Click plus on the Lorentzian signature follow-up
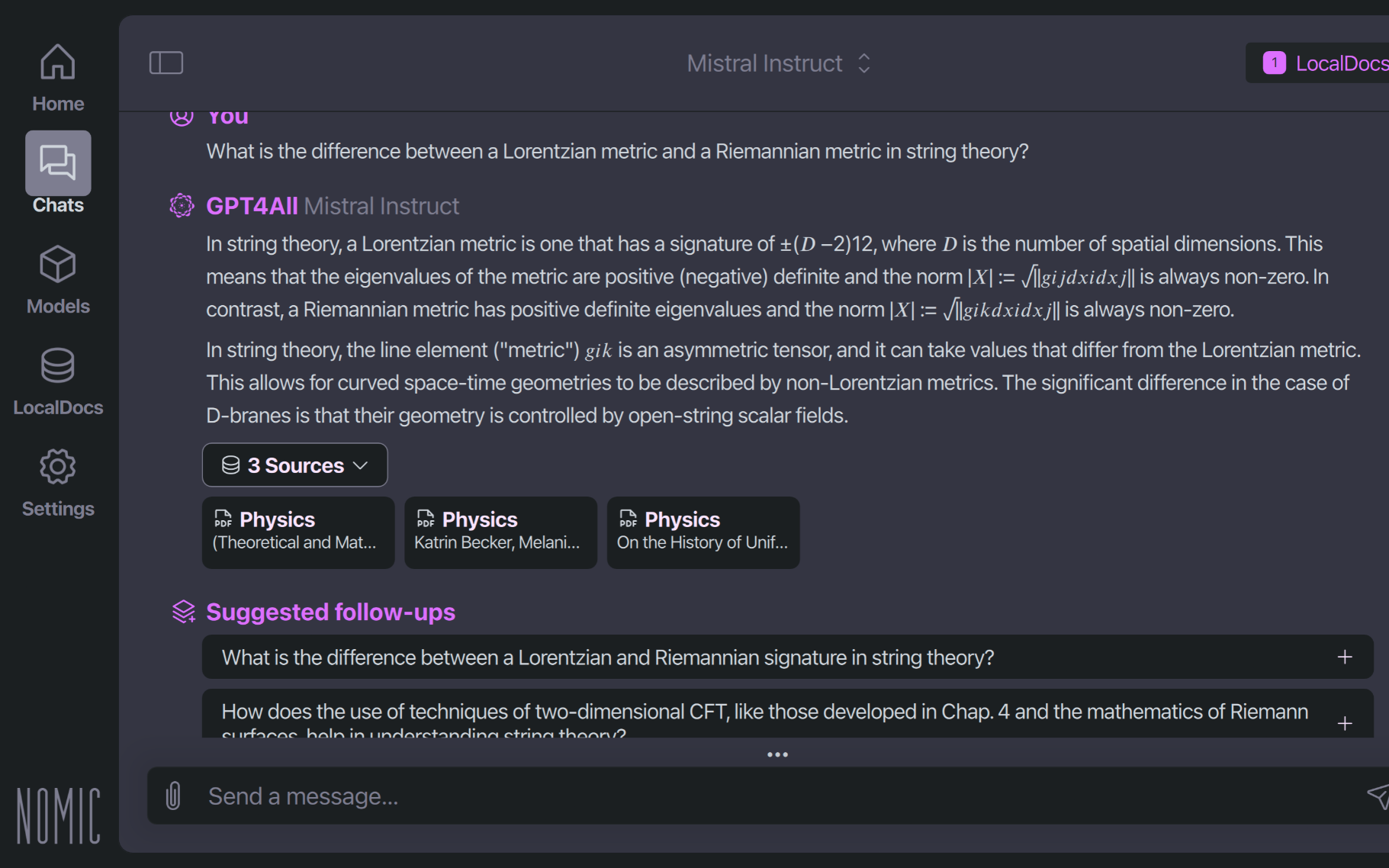 click(1345, 657)
